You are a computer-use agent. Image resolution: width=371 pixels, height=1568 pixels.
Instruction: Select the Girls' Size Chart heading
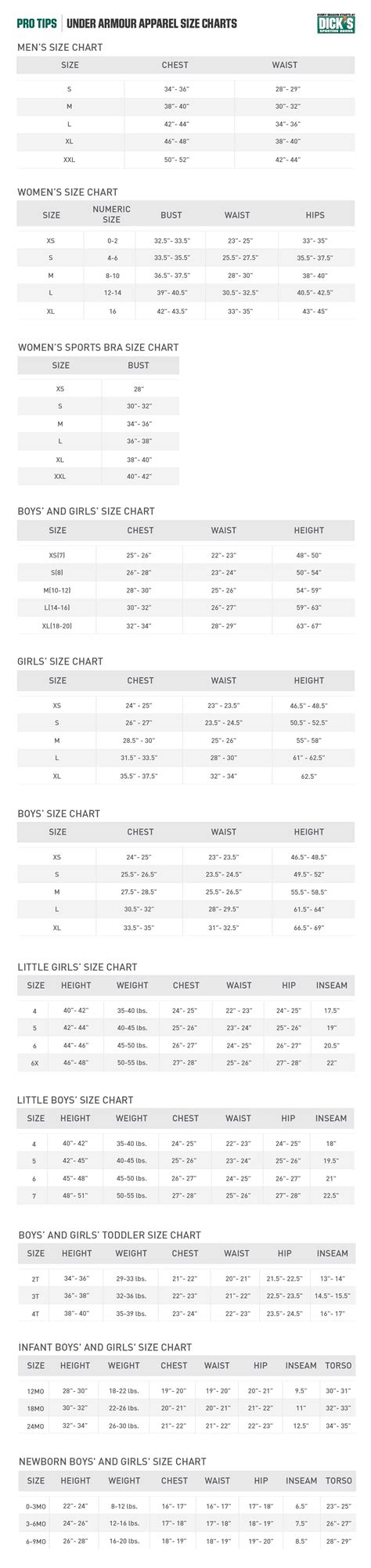60,661
